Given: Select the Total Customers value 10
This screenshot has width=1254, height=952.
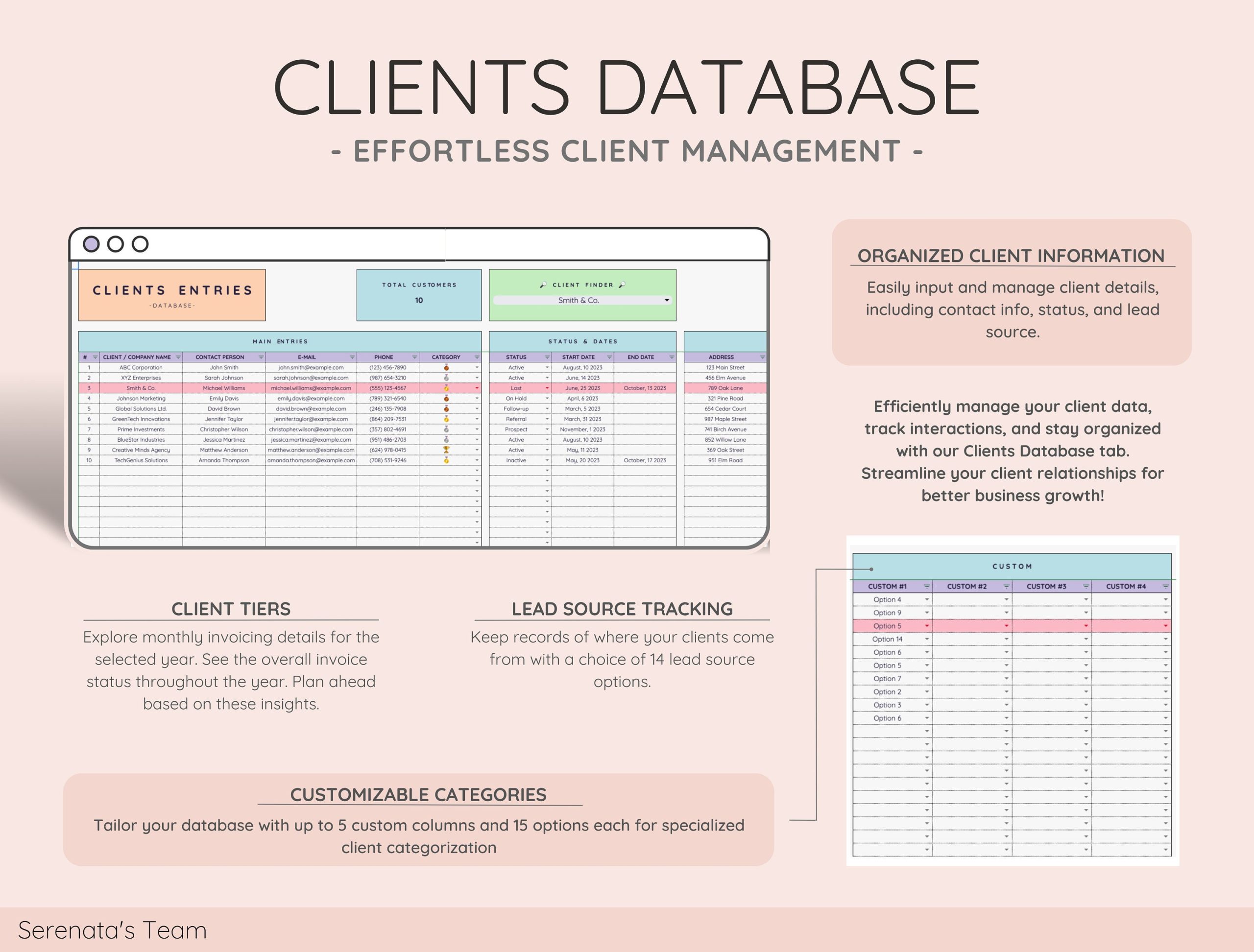Looking at the screenshot, I should coord(419,300).
